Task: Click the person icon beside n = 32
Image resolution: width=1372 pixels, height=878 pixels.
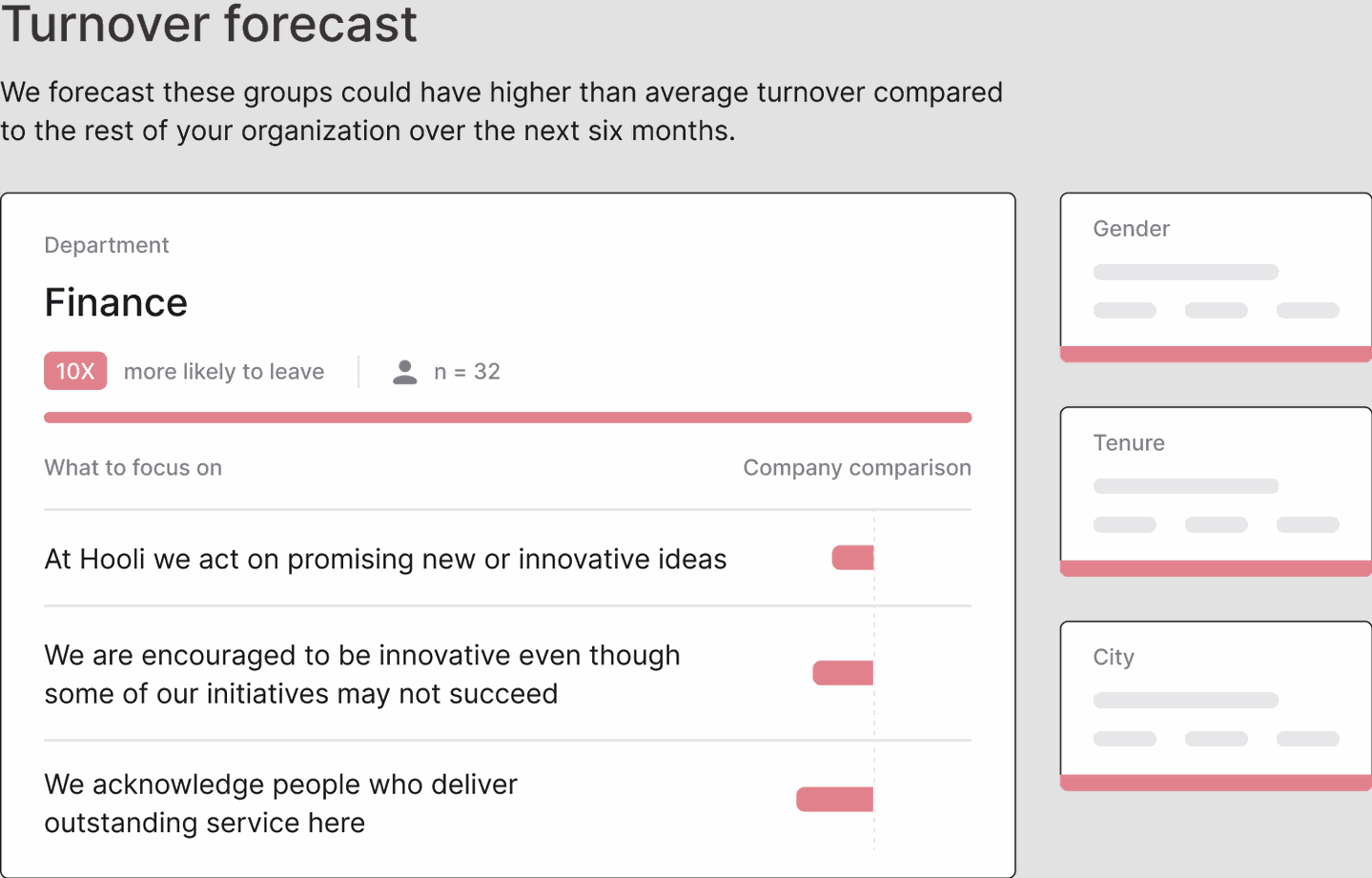Action: [405, 372]
